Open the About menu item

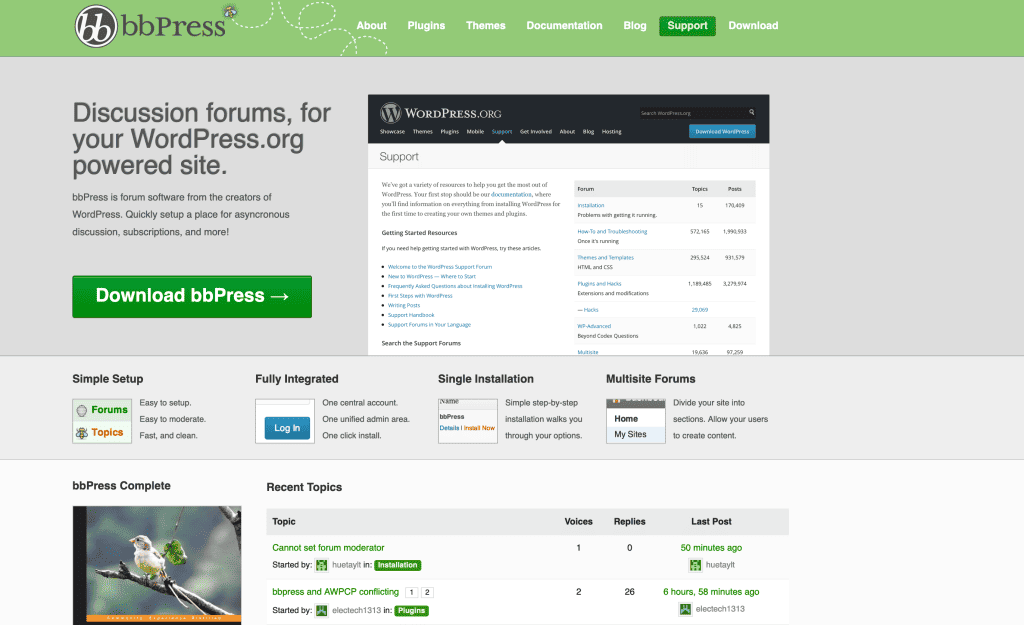(x=371, y=25)
